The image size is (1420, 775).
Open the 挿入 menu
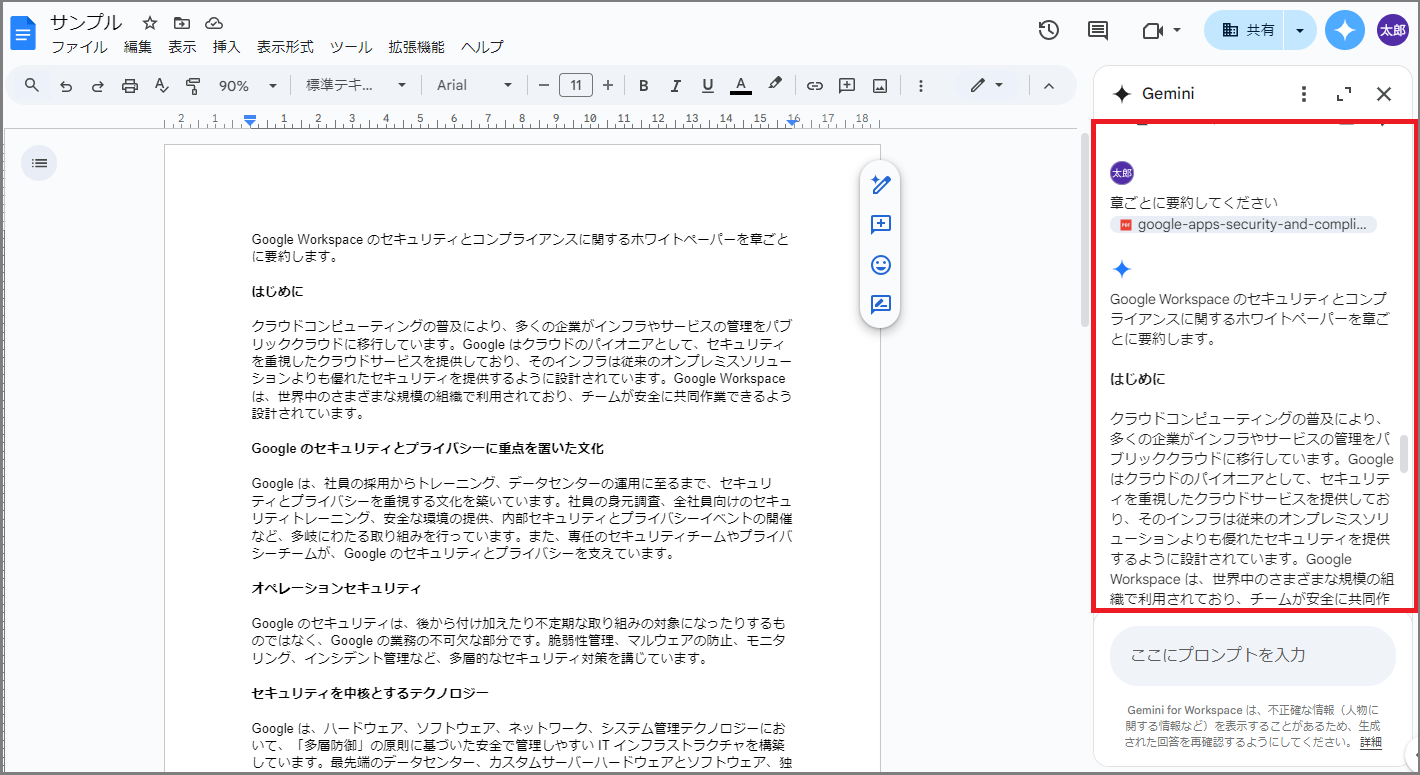pyautogui.click(x=227, y=47)
